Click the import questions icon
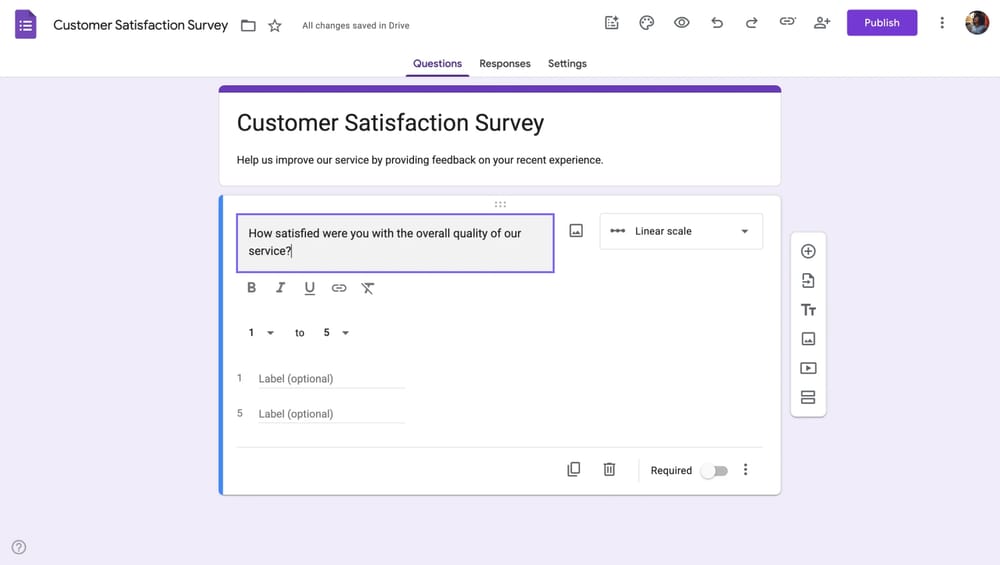 point(808,281)
